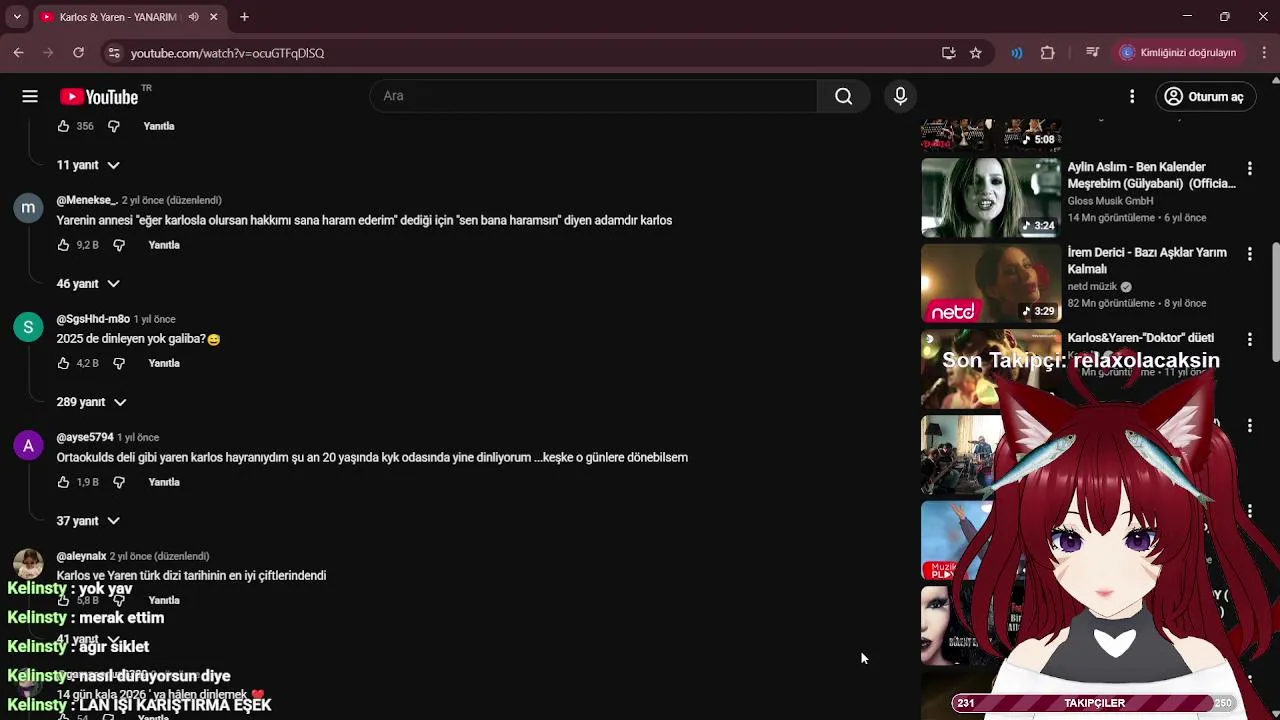Focus the Ara search field
The width and height of the screenshot is (1280, 720).
(594, 96)
